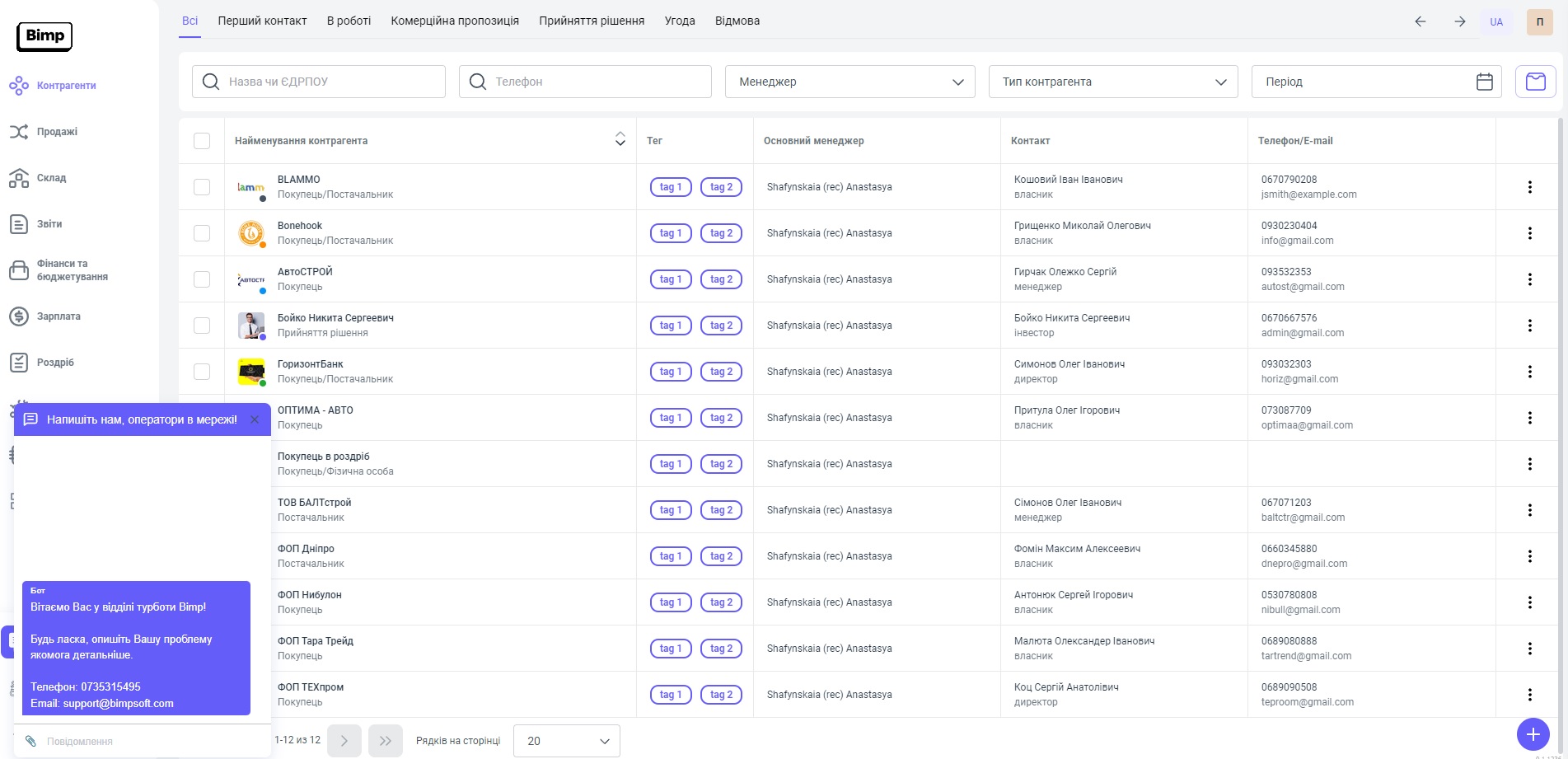Open the Роздріб sidebar section
Viewport: 1568px width, 759px height.
(42, 363)
